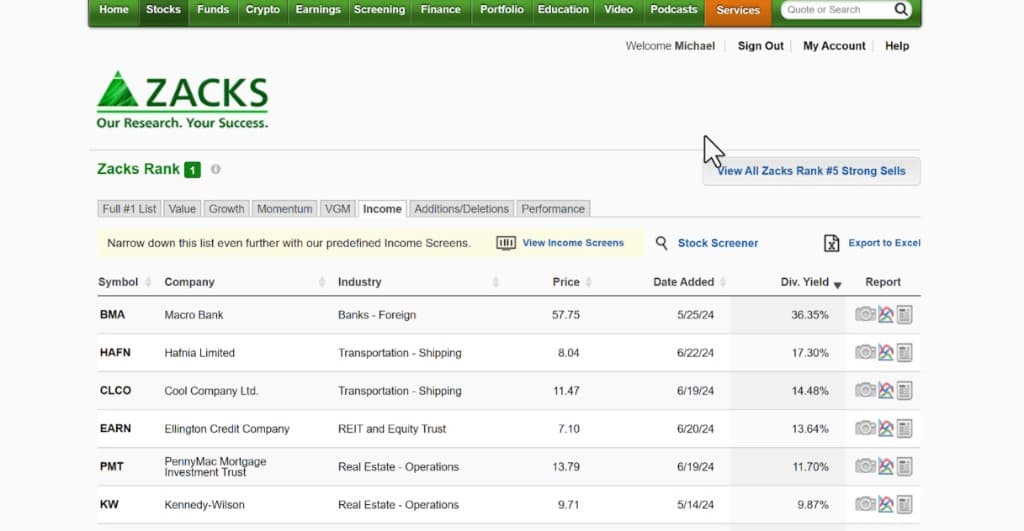Open the Earnings menu
The image size is (1024, 531).
318,10
